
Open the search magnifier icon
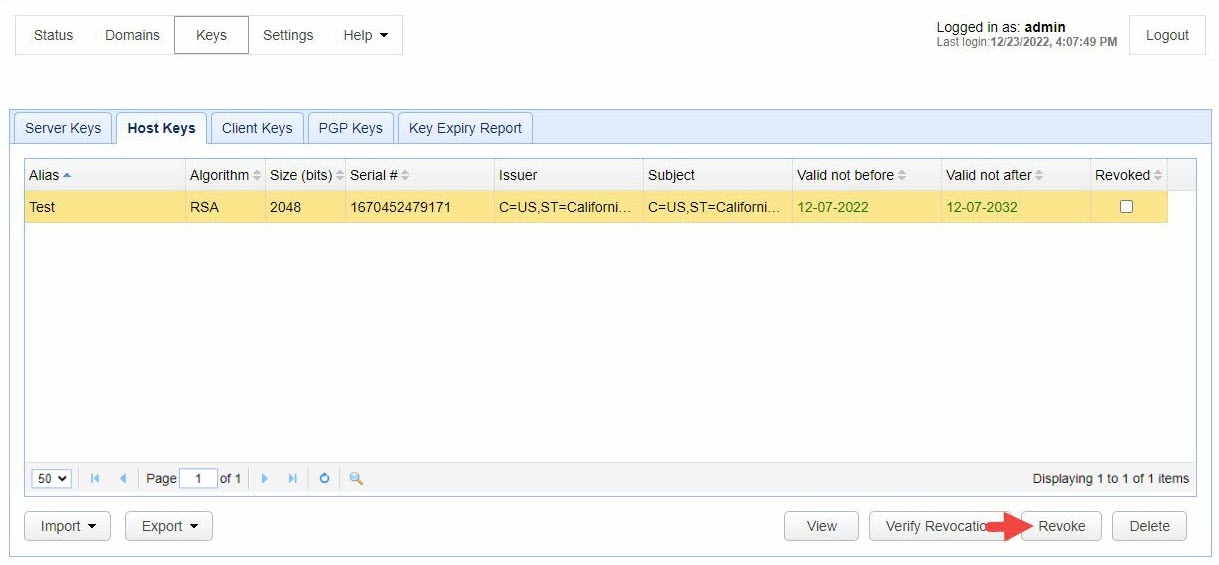click(x=356, y=479)
